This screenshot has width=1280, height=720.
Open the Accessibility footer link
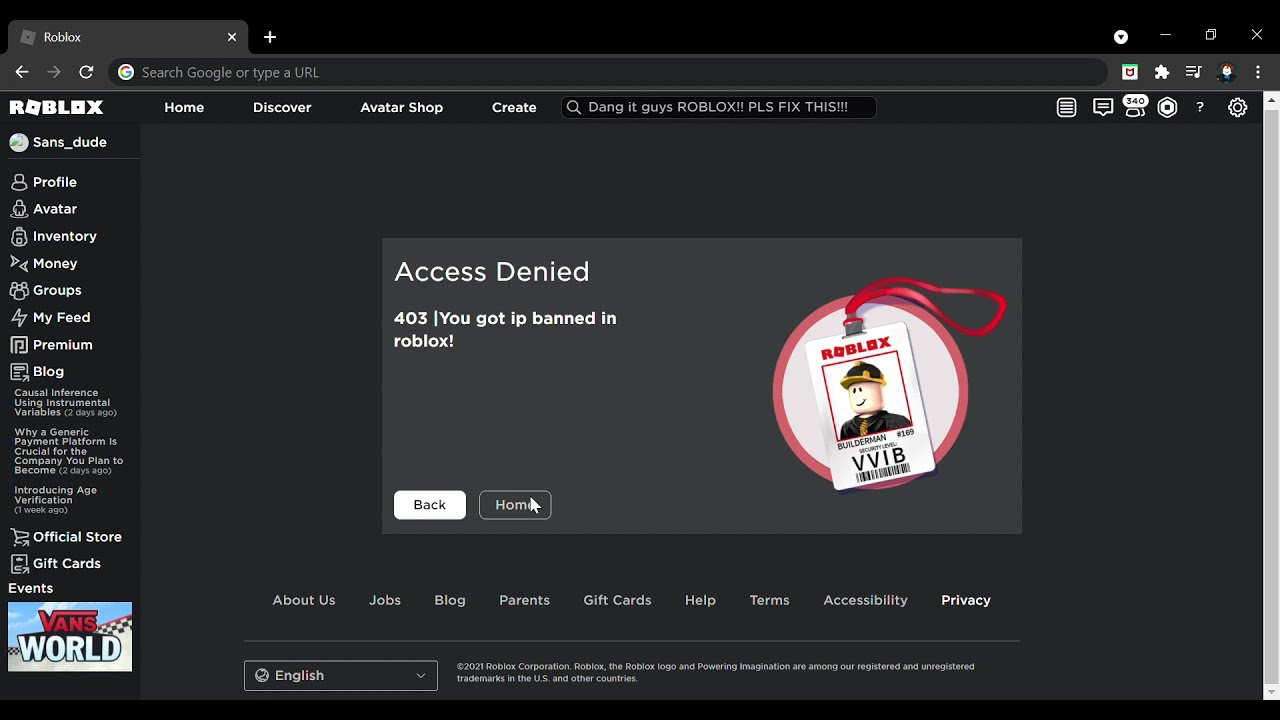[866, 600]
